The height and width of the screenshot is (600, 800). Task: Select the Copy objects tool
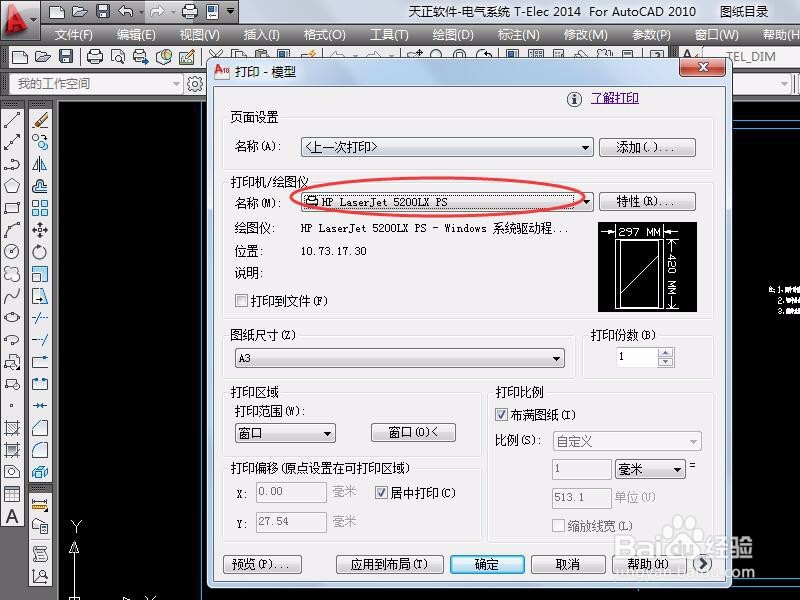(40, 142)
